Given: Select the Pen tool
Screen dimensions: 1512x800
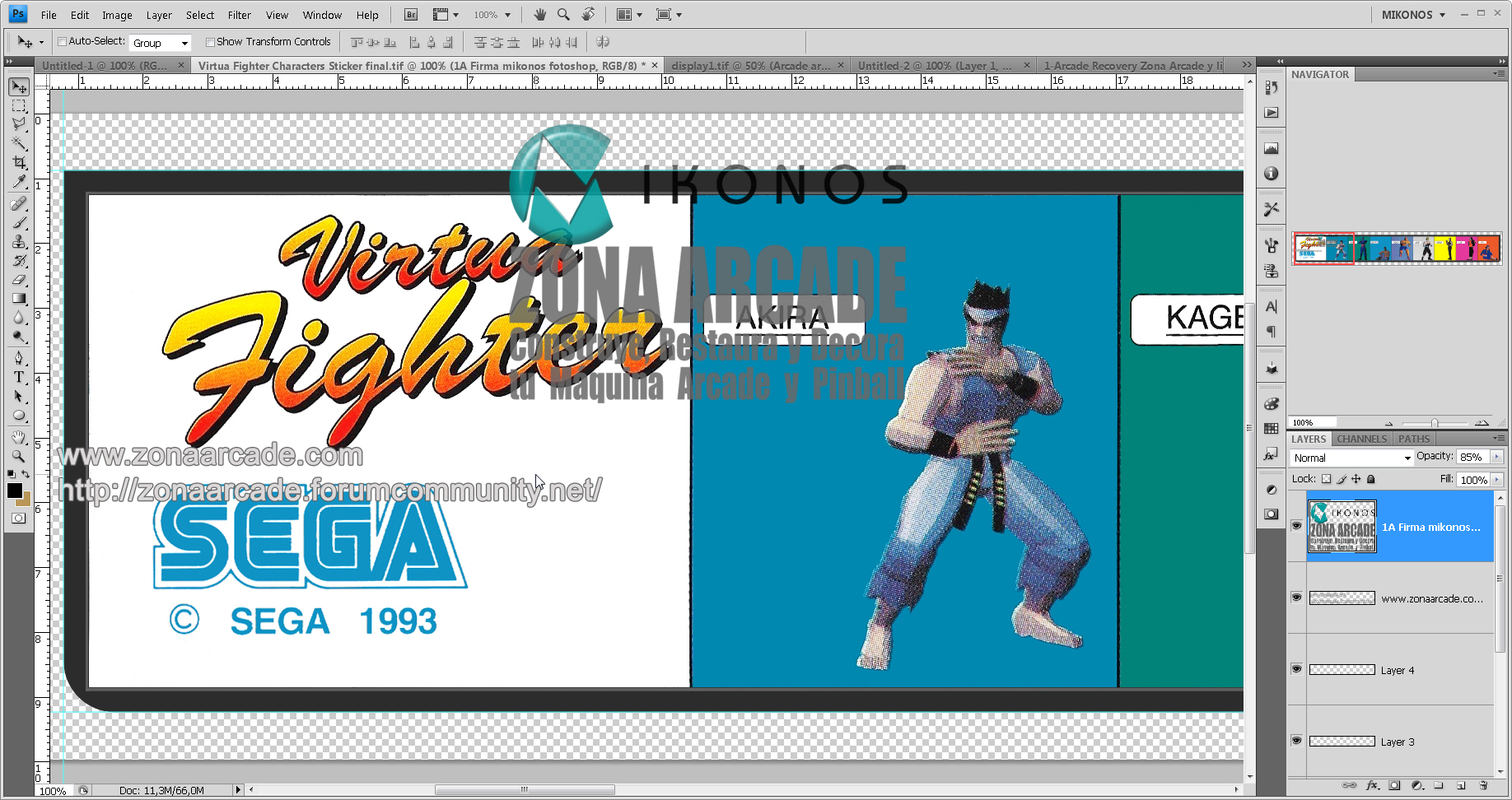Looking at the screenshot, I should 19,358.
